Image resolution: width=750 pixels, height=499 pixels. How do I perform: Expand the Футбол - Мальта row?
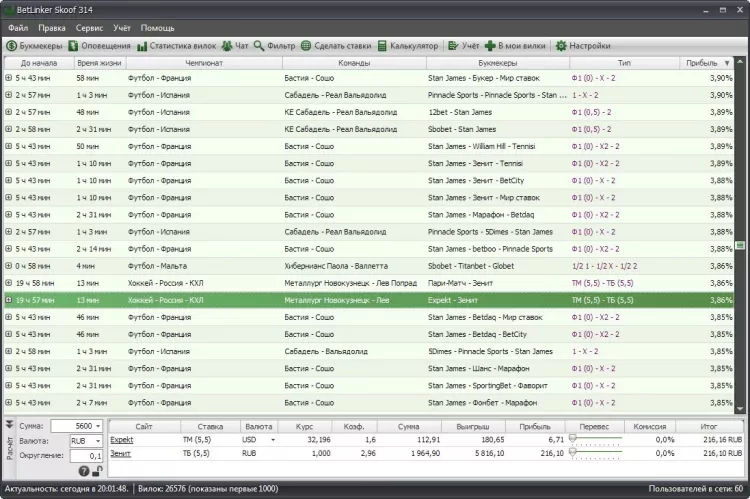[x=9, y=266]
